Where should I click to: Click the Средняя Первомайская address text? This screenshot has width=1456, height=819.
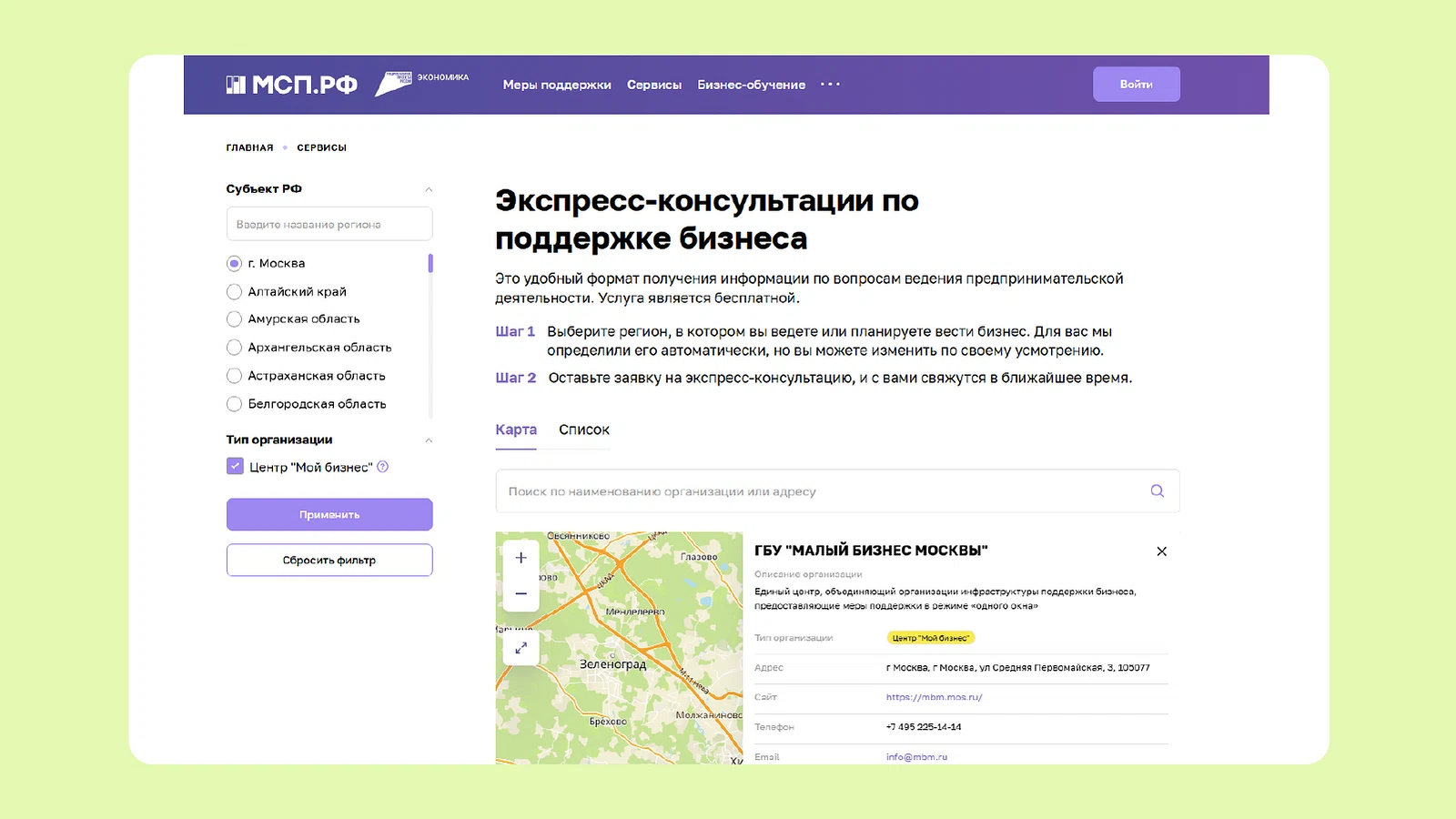(x=1017, y=668)
